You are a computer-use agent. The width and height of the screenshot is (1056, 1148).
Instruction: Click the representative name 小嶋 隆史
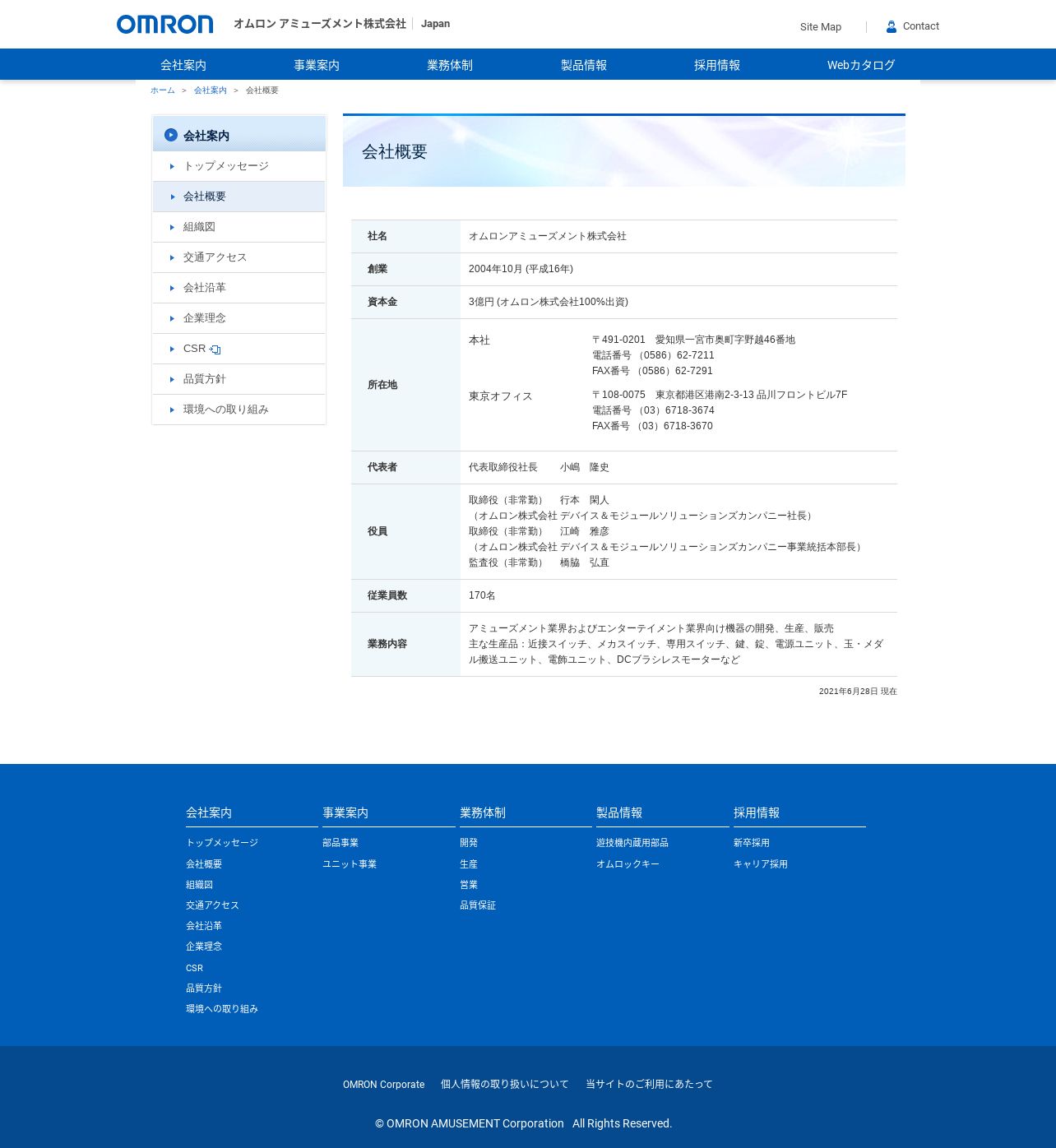tap(585, 467)
